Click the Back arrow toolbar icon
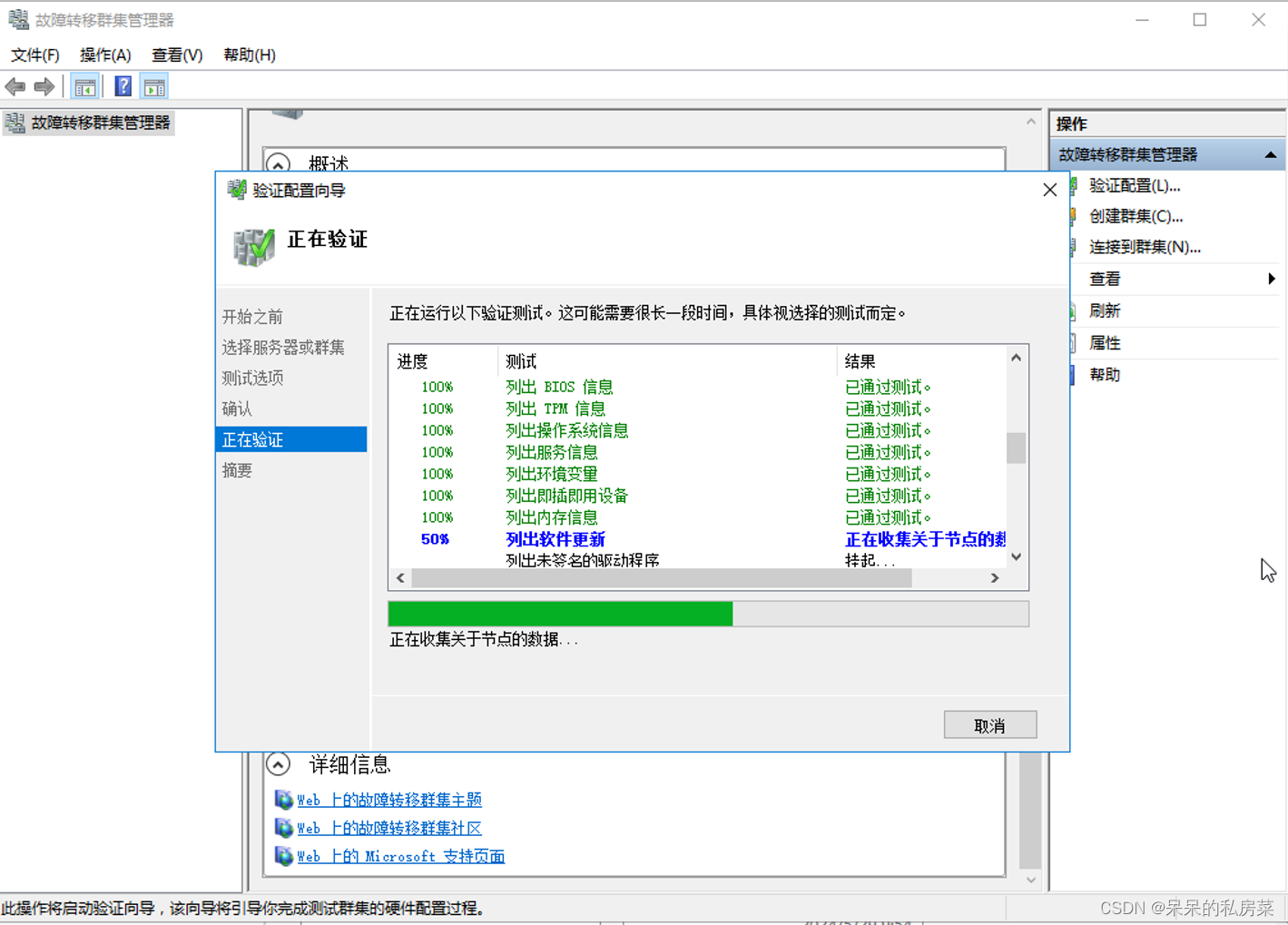 click(15, 87)
